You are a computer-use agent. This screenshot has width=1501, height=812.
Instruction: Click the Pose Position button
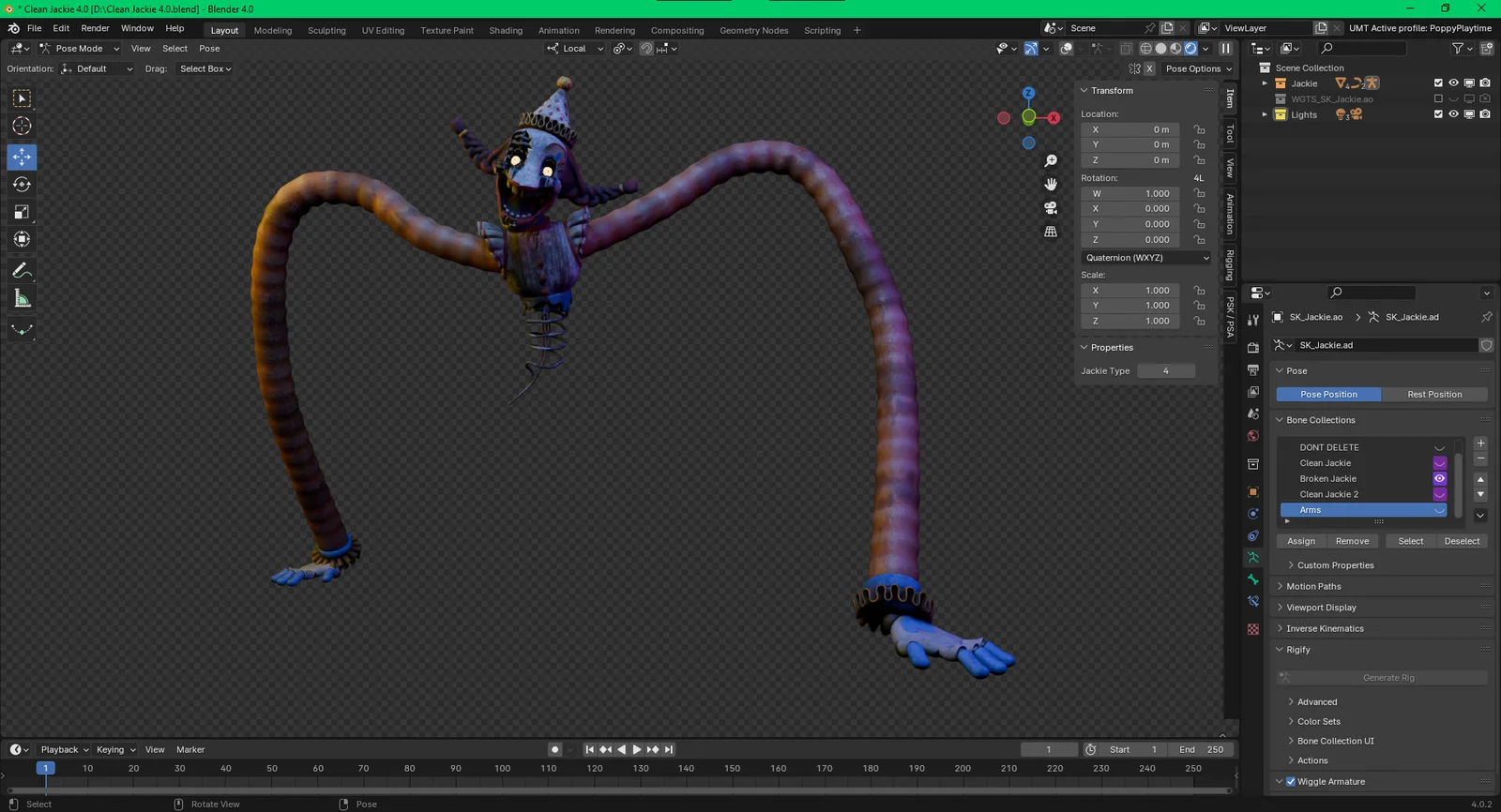tap(1328, 395)
